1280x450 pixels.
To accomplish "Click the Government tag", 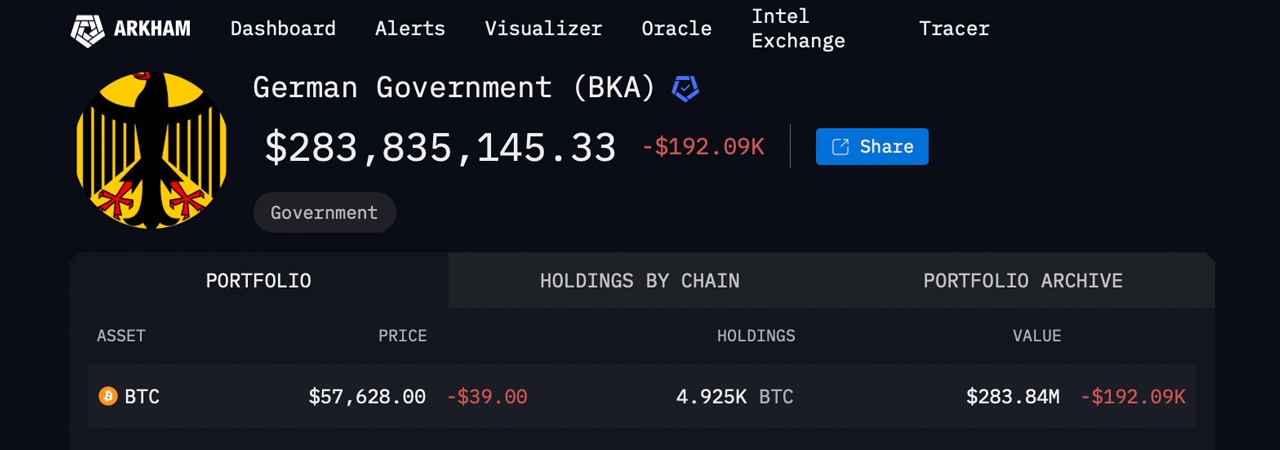I will pyautogui.click(x=324, y=213).
